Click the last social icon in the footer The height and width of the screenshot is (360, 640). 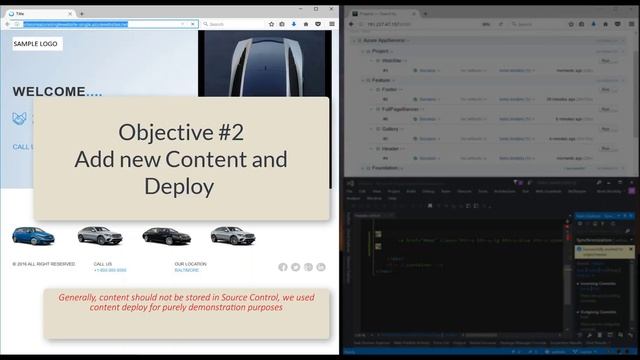(x=321, y=267)
